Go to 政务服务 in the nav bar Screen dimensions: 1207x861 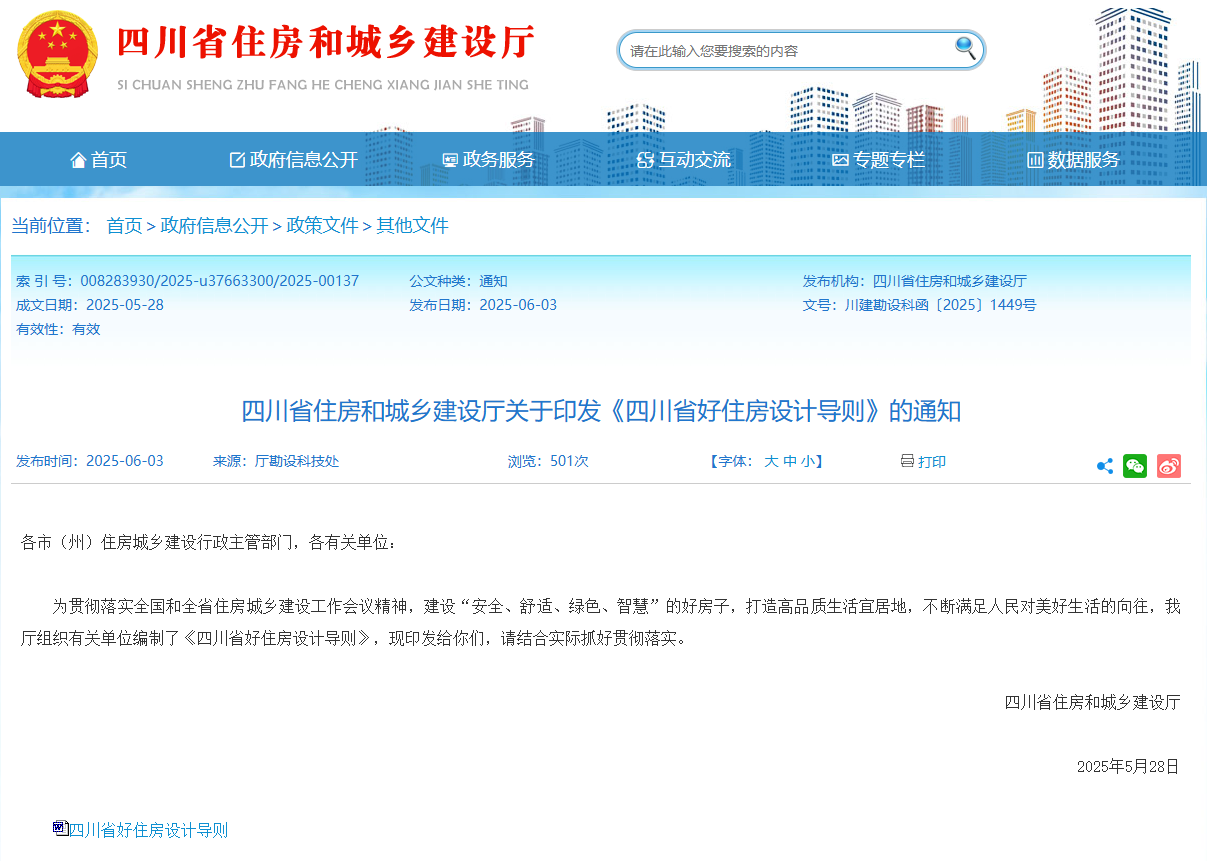pos(488,160)
